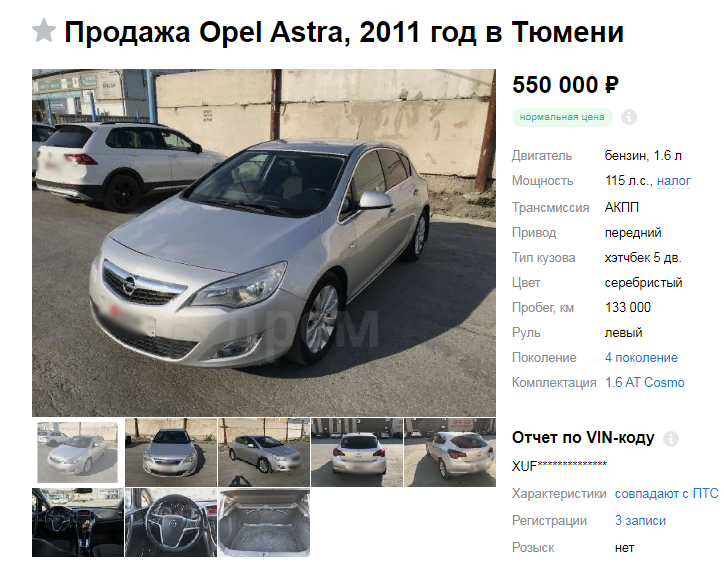Click info icon beside Отчет по VIN-коду
The image size is (724, 569).
(670, 438)
